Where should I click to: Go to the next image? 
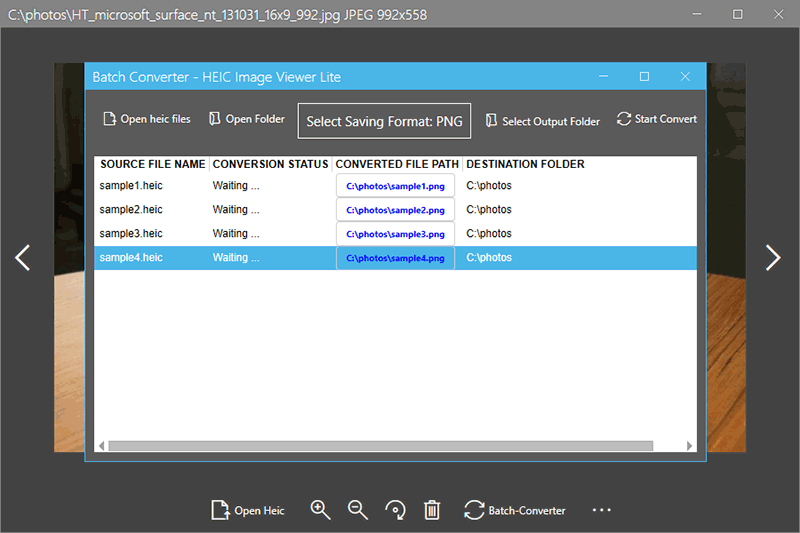pyautogui.click(x=773, y=257)
